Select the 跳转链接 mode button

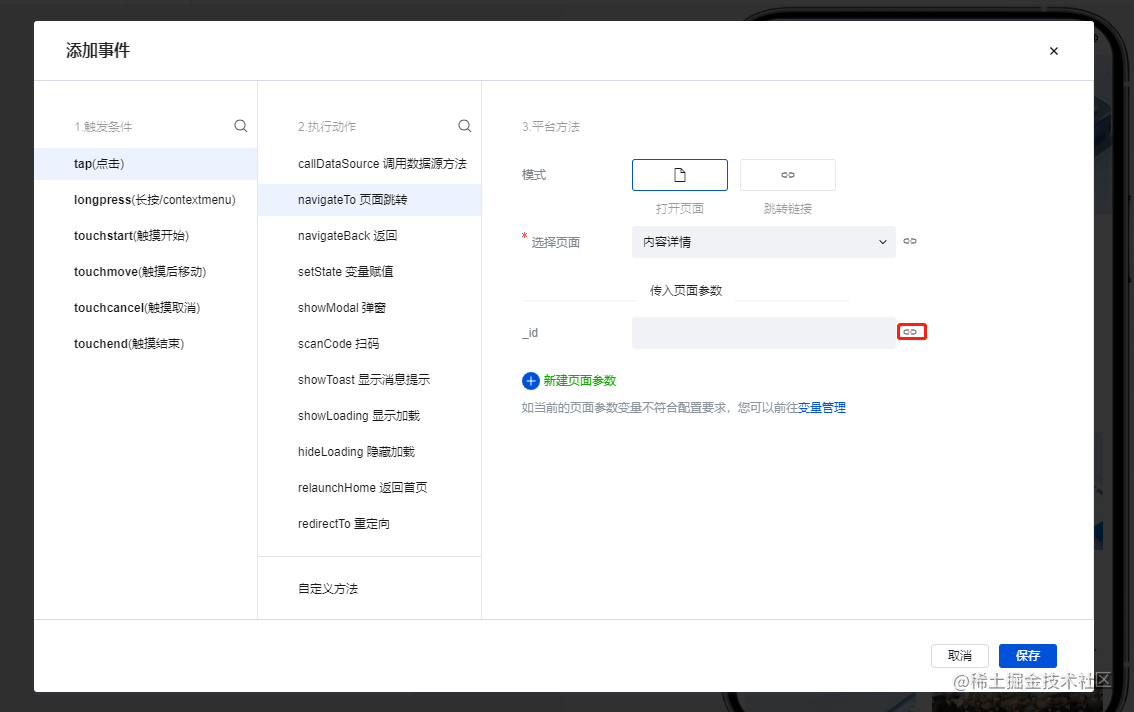pyautogui.click(x=788, y=175)
